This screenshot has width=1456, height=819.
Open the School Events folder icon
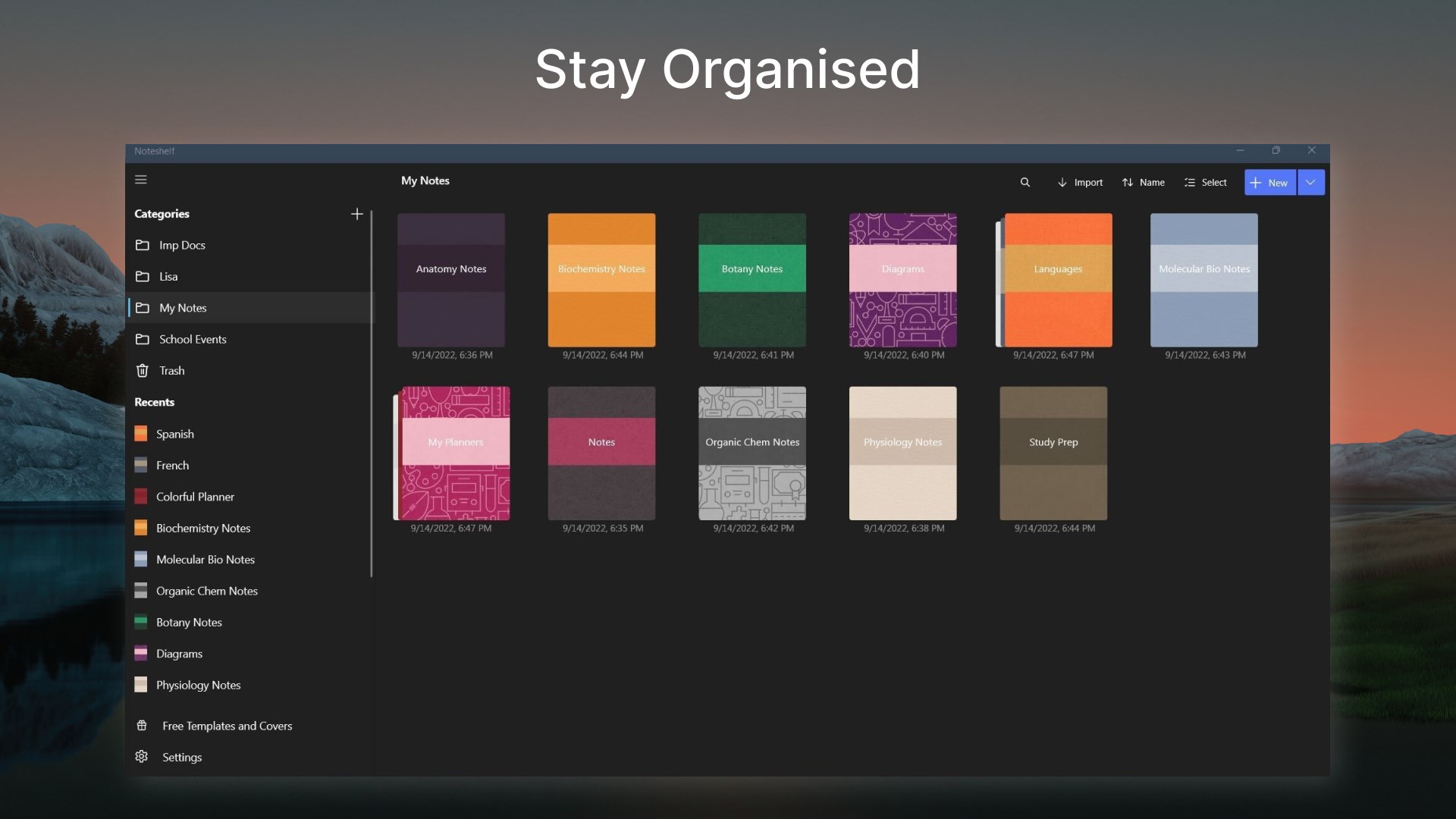point(143,339)
